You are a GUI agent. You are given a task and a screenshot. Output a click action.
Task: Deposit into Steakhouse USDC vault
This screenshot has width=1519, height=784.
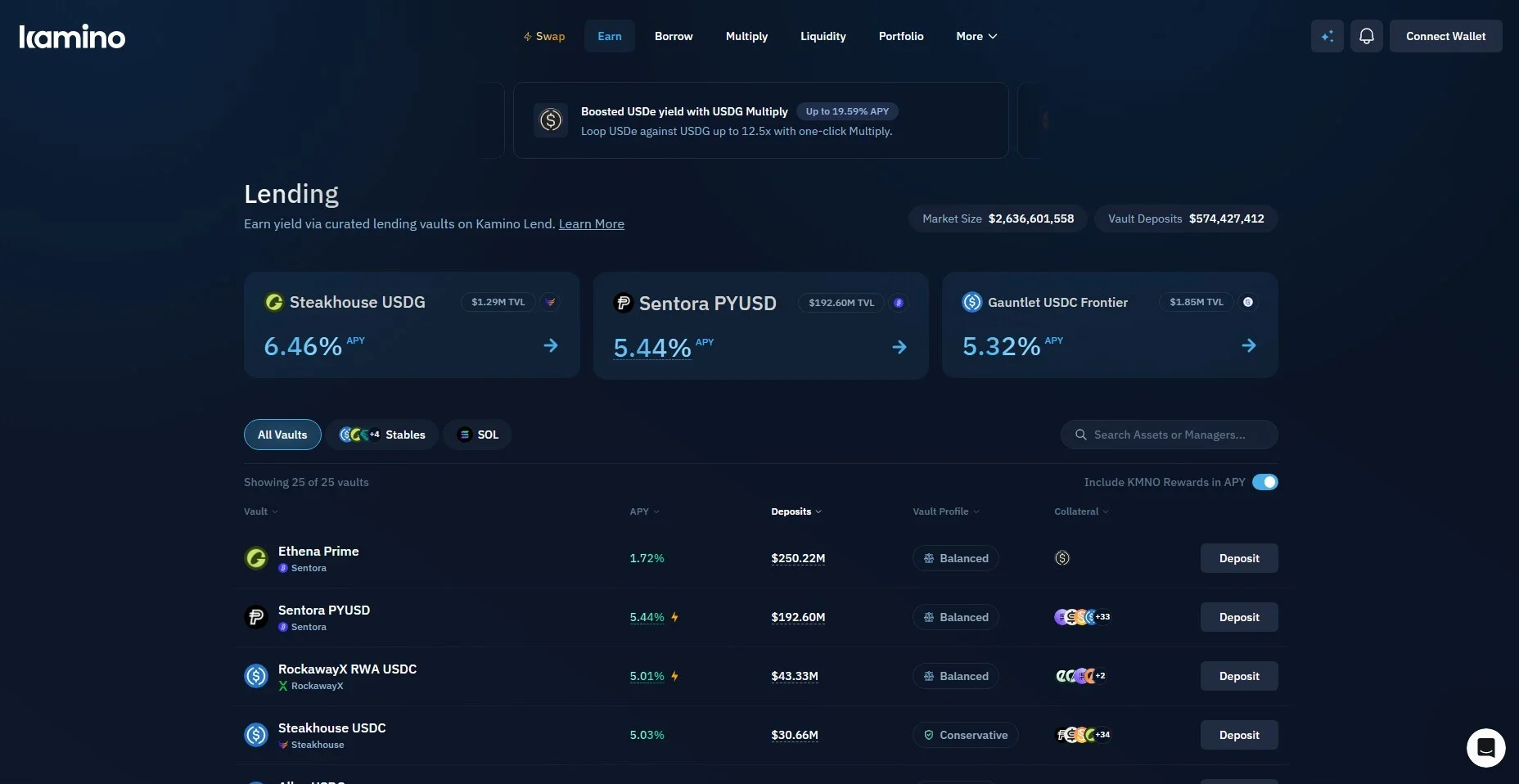click(1239, 735)
